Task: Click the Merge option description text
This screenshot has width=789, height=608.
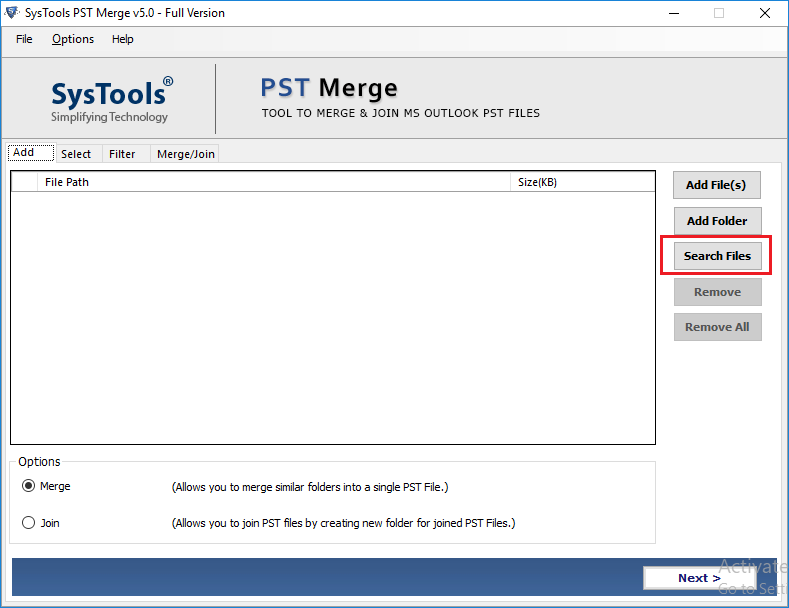Action: [310, 487]
